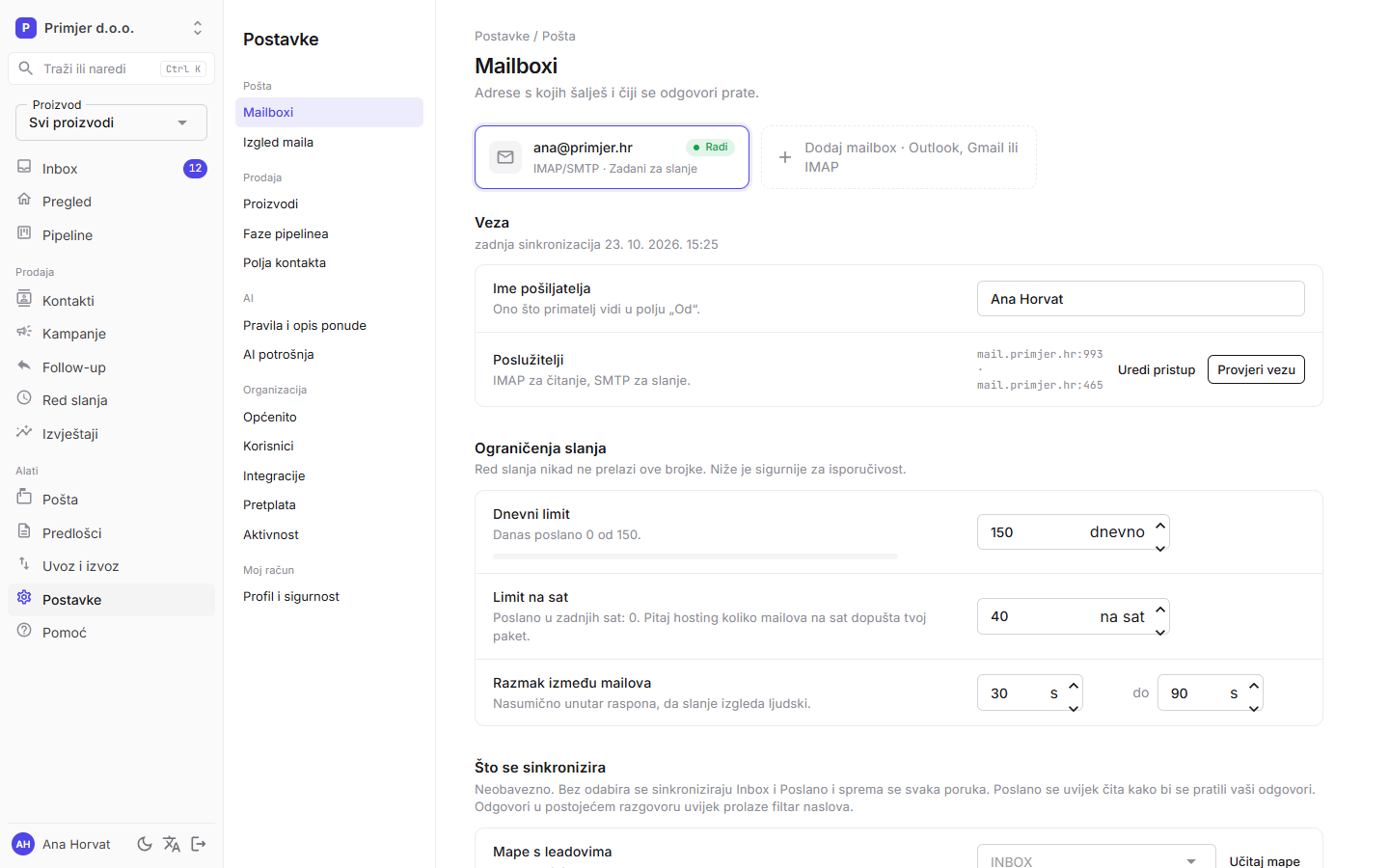The image size is (1389, 868).
Task: Open Red slanja clock icon
Action: click(24, 398)
